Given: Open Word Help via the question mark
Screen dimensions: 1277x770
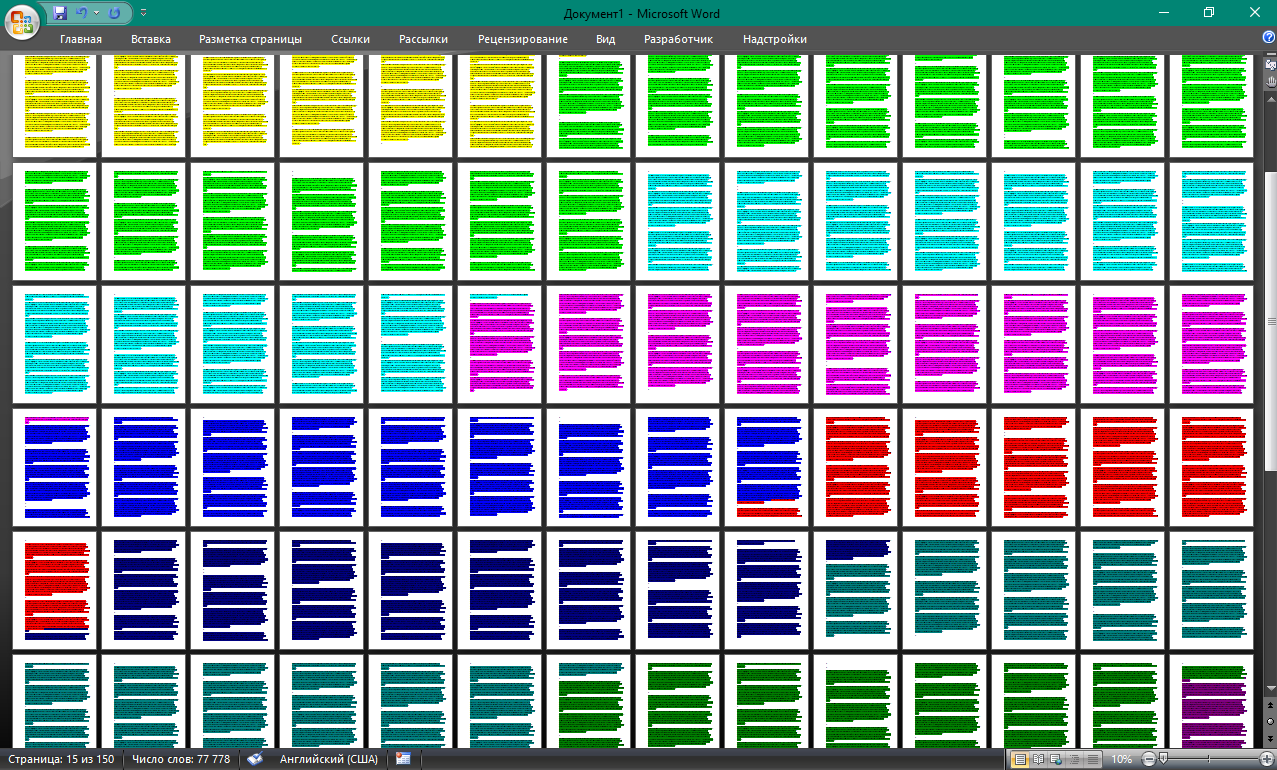Looking at the screenshot, I should (1268, 38).
